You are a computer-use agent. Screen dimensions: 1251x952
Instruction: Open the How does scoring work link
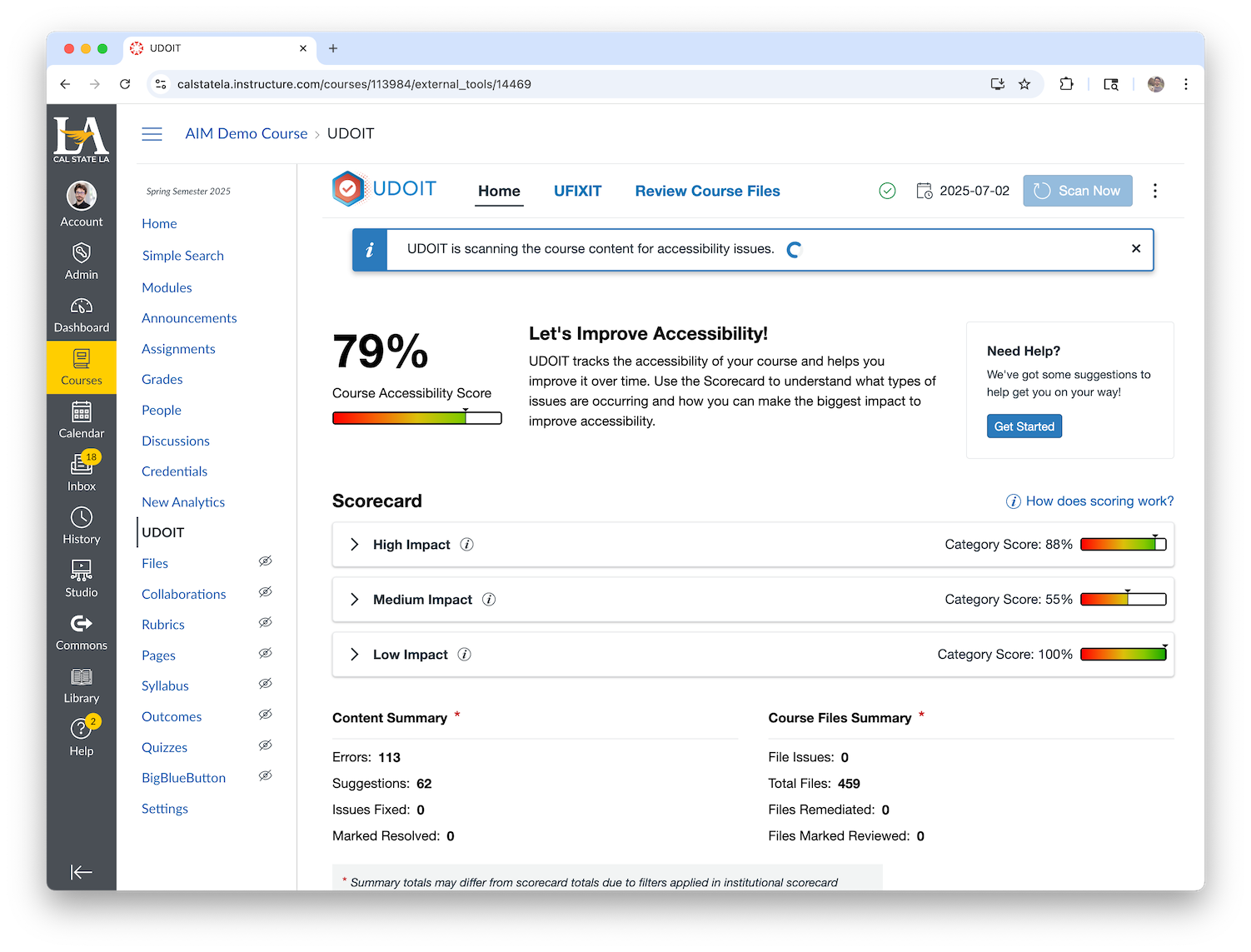click(1099, 501)
